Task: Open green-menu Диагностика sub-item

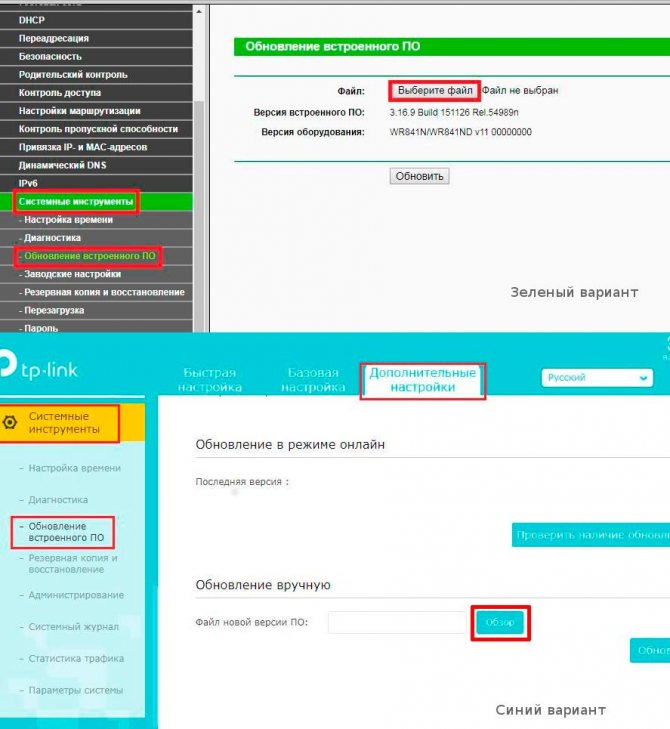Action: pyautogui.click(x=52, y=238)
